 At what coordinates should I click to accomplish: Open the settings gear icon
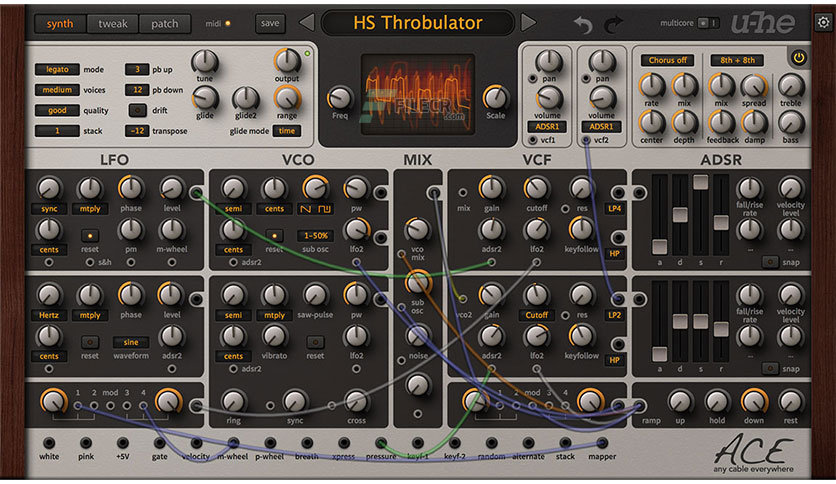[x=824, y=22]
